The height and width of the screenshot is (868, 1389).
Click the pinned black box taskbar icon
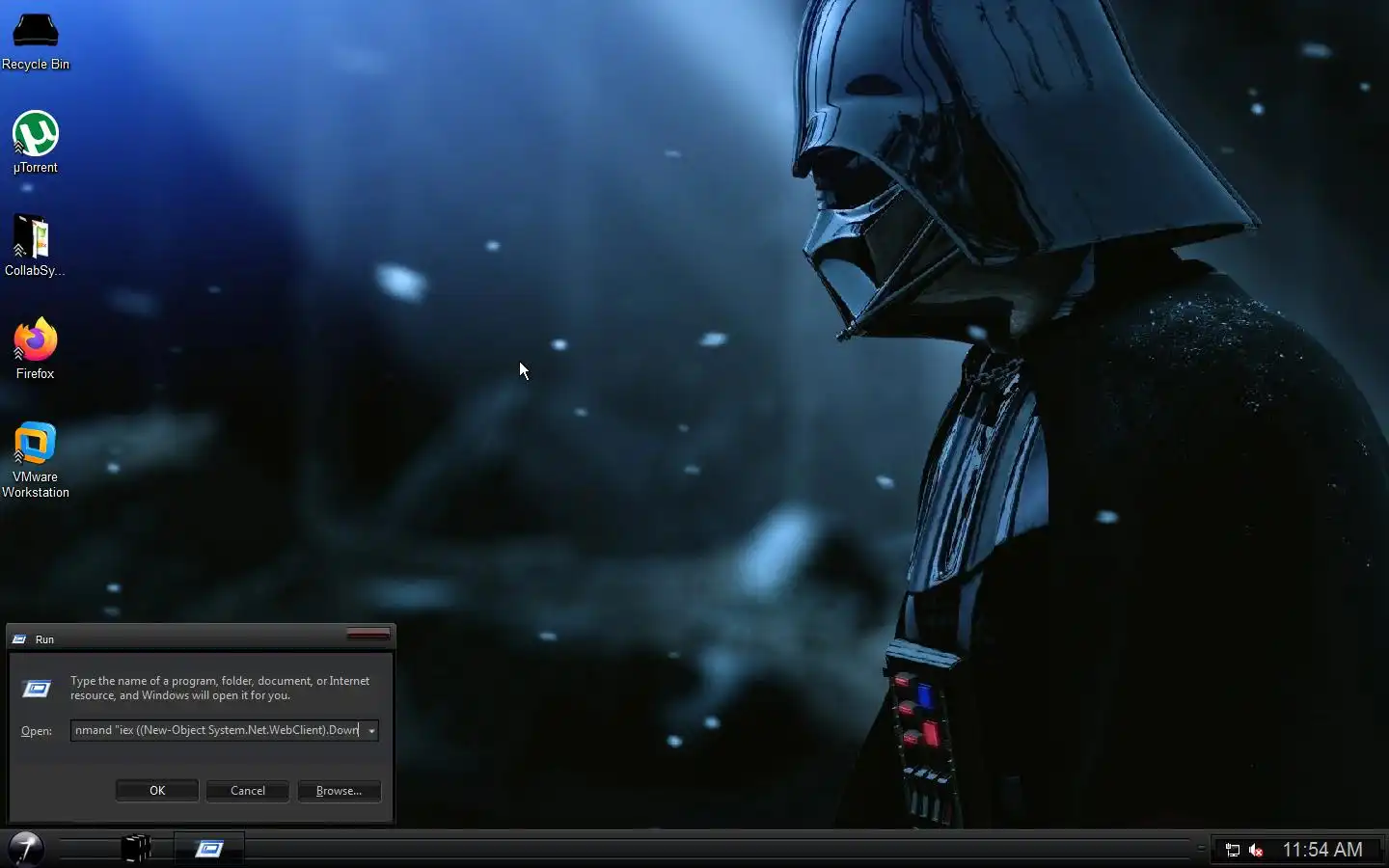137,849
